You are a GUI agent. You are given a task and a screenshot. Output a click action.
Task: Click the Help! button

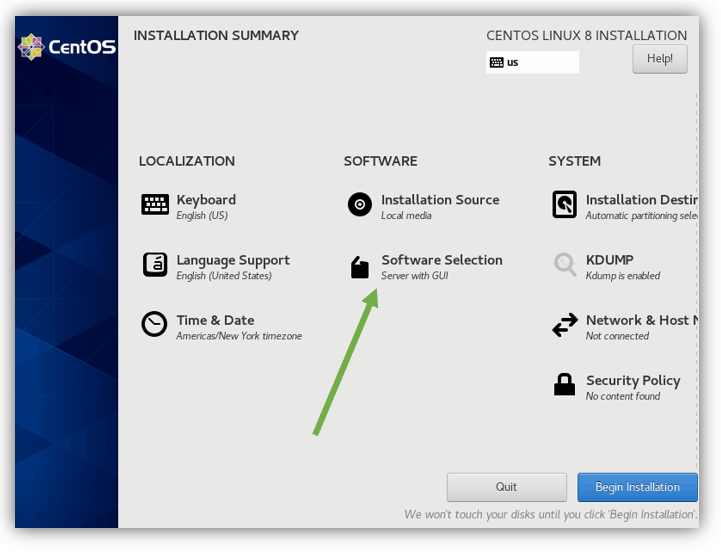(660, 59)
